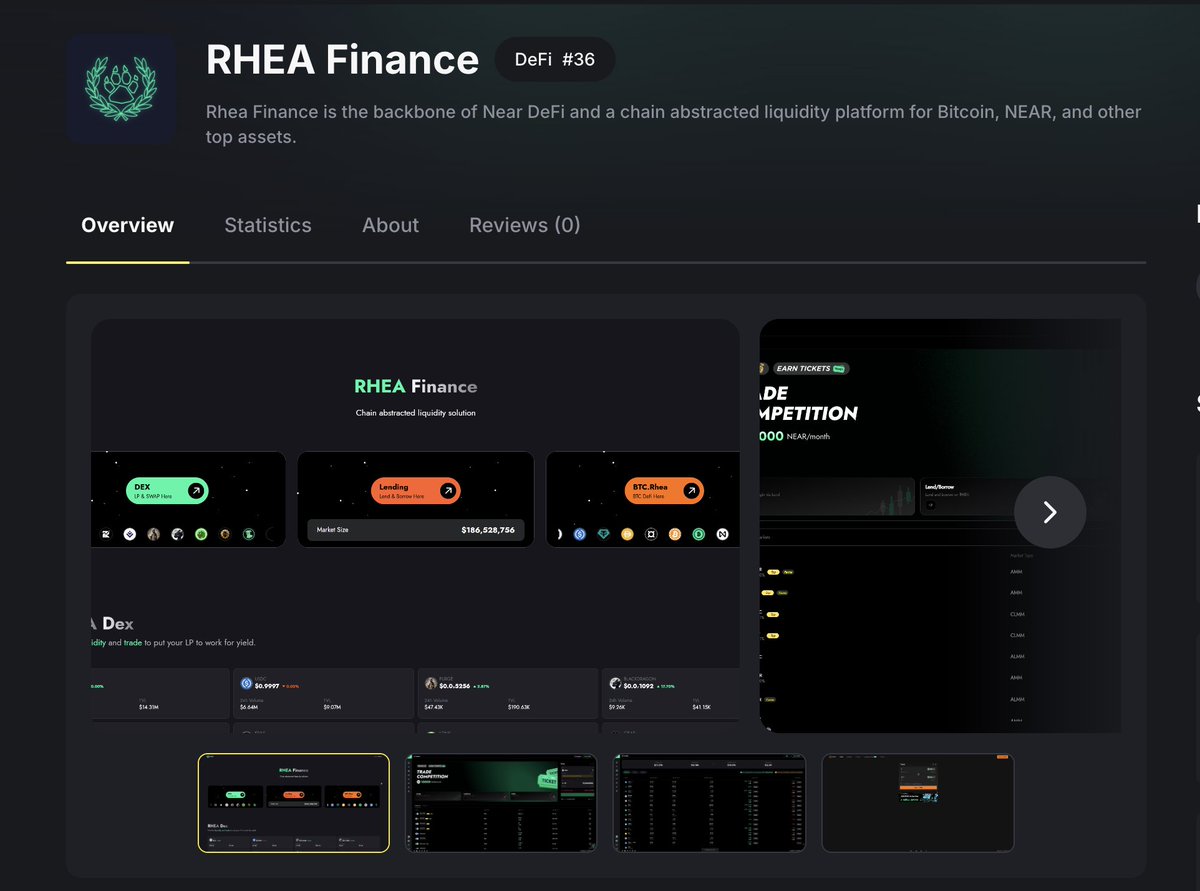The width and height of the screenshot is (1200, 891).
Task: Switch to the About tab
Action: pos(390,225)
